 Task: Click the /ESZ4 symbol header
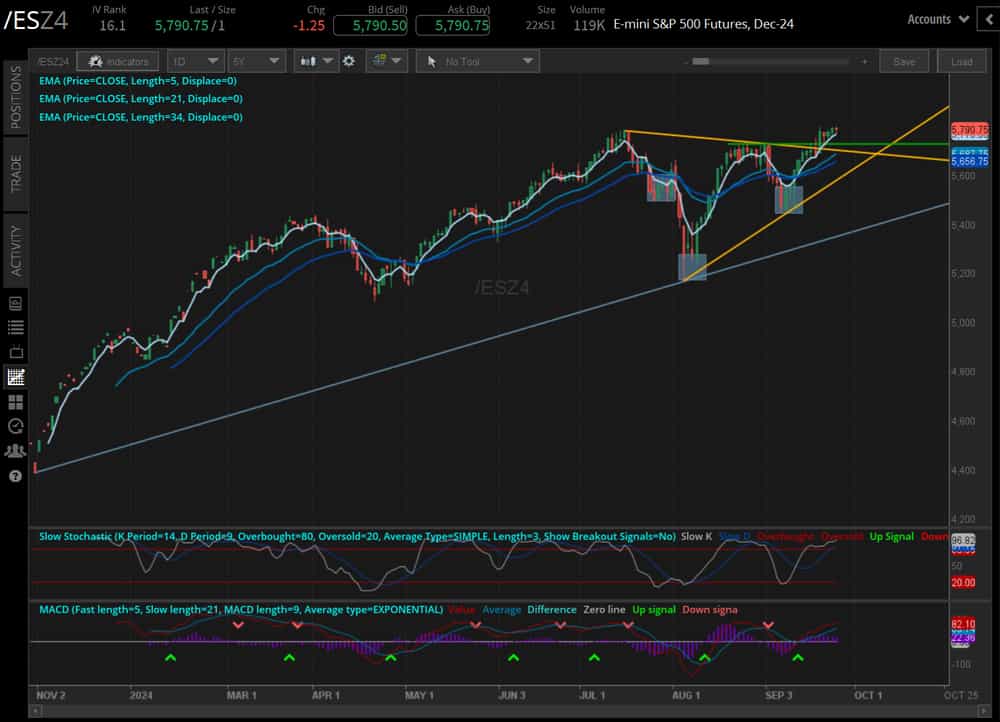pos(36,20)
